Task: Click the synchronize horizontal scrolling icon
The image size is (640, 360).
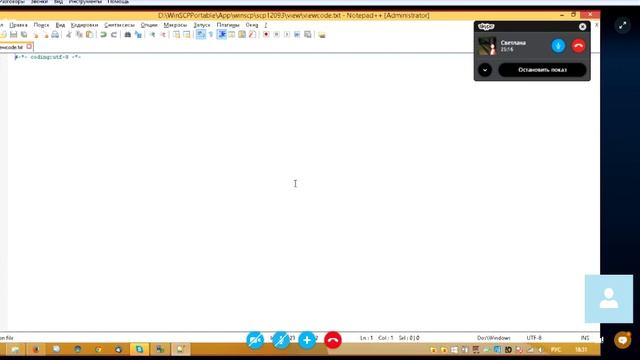Action: [187, 35]
